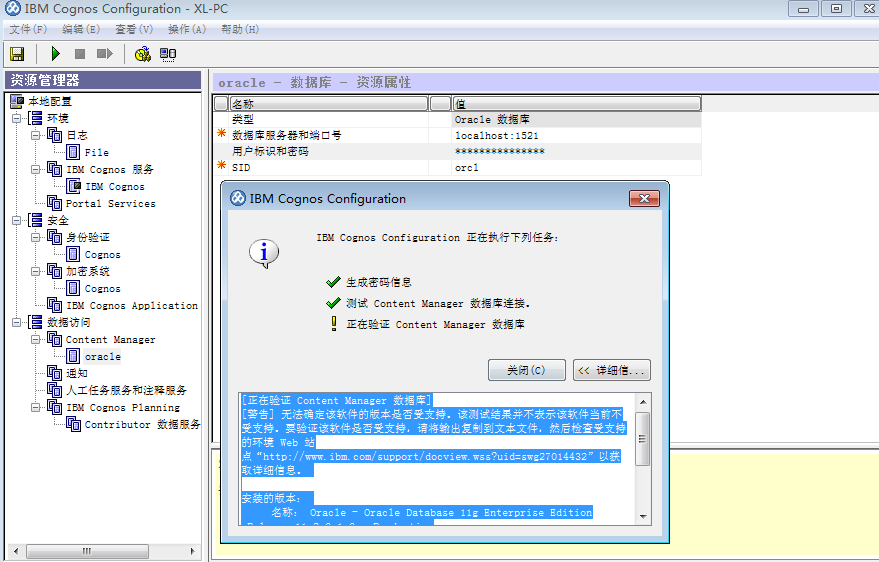Select the 人工任务服务和注释服务 icon

(54, 389)
